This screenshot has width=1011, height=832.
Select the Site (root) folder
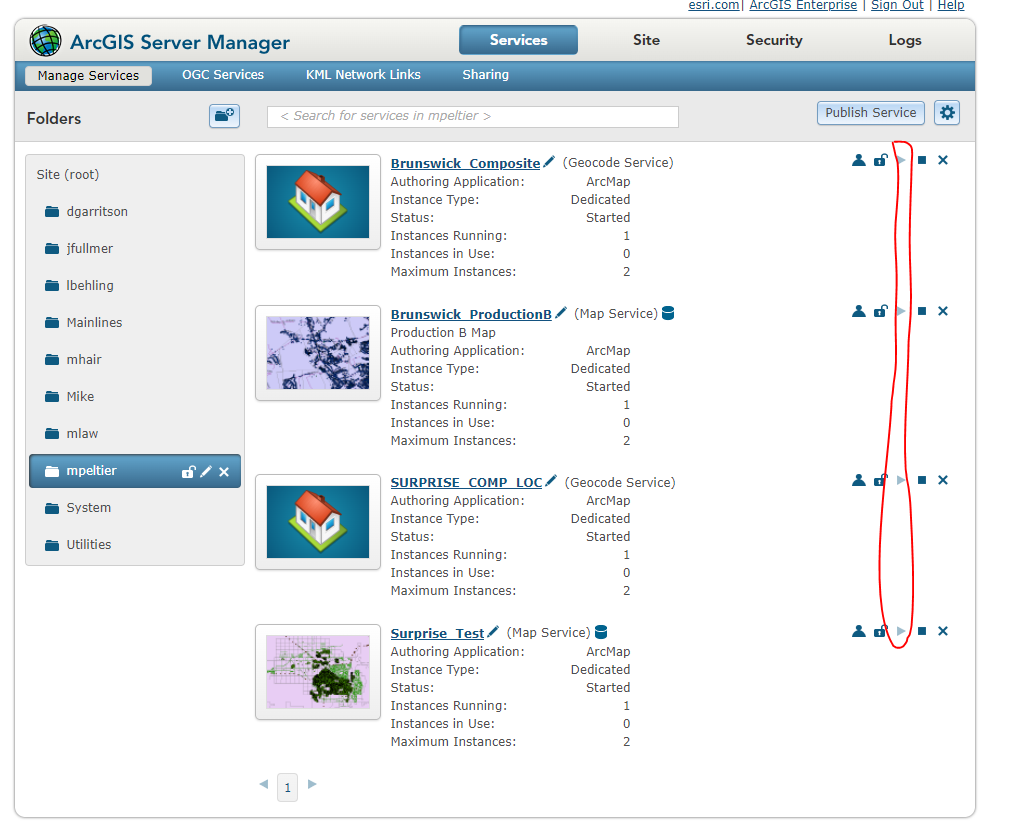[68, 175]
